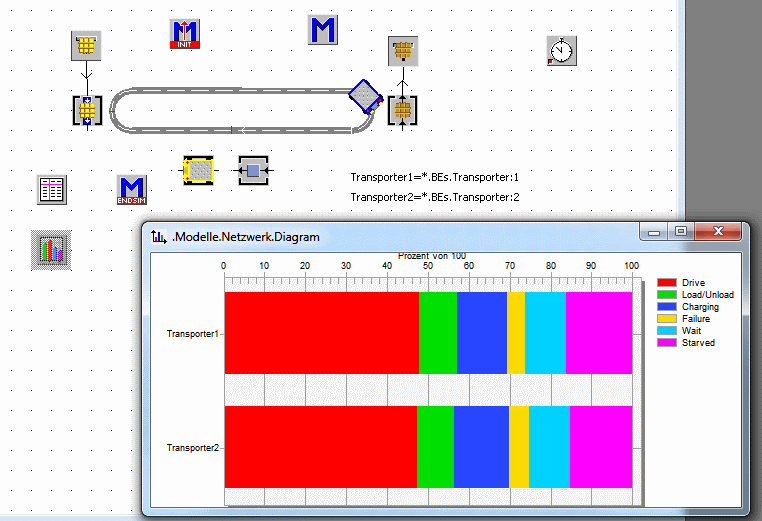Open the unlabeled blue Method object
Viewport: 762px width, 521px height.
coord(322,30)
